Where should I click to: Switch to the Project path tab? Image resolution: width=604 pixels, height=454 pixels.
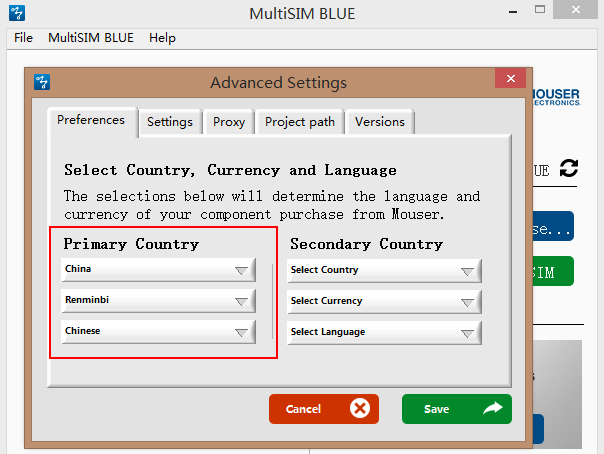click(300, 122)
